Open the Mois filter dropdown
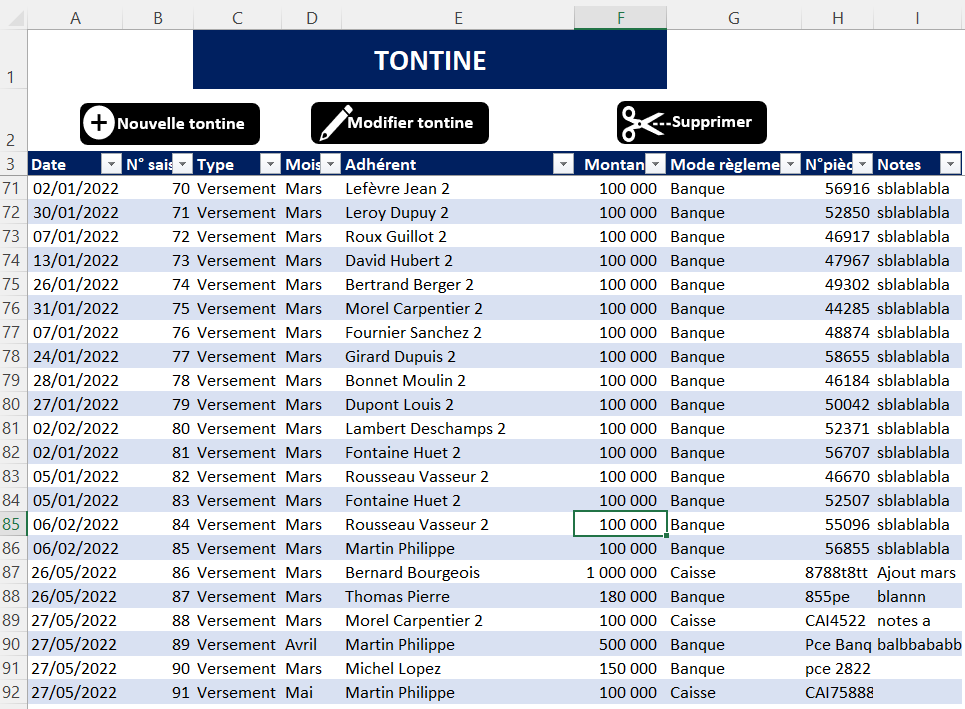Viewport: 965px width, 709px height. coord(331,164)
